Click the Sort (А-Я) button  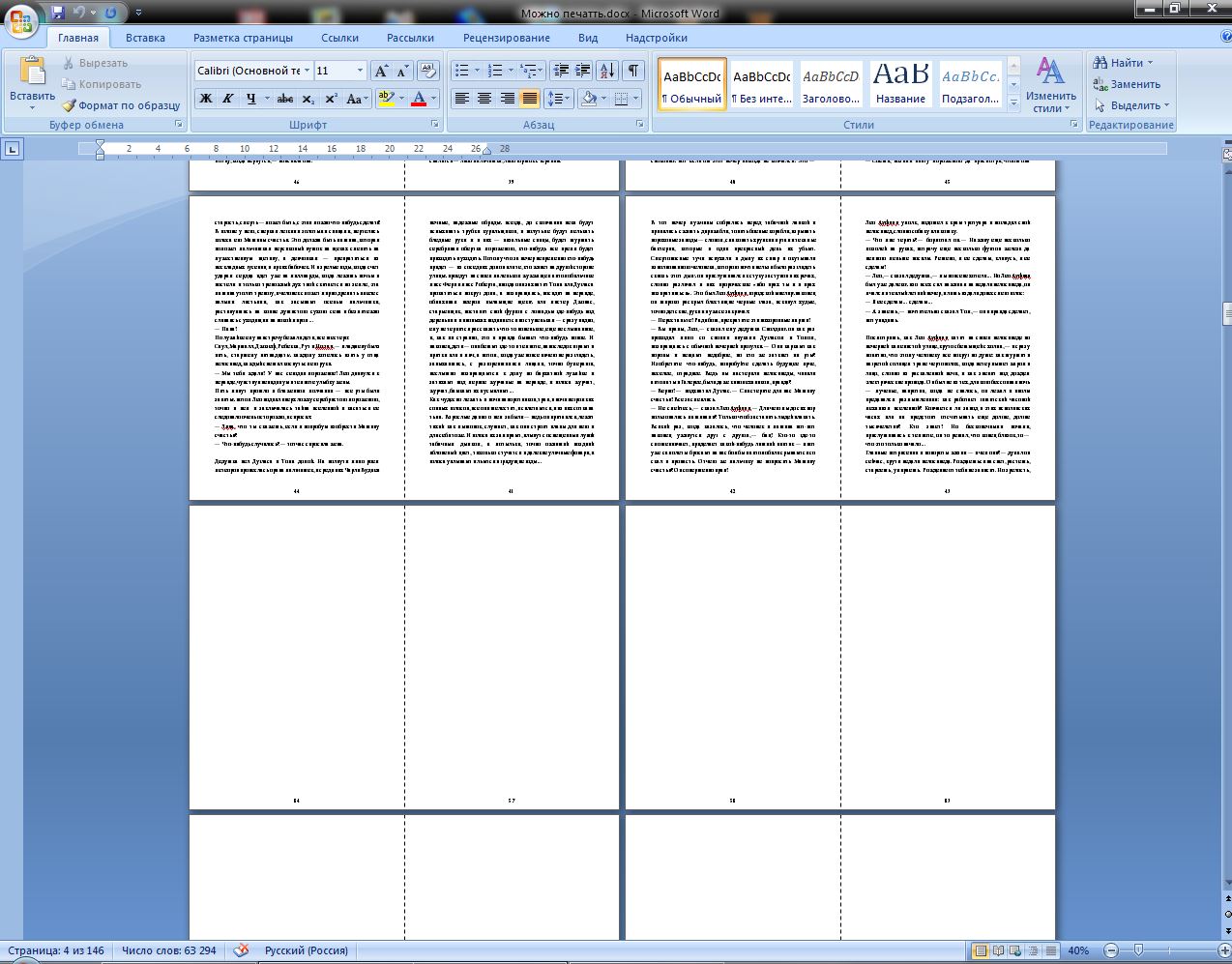click(x=606, y=71)
